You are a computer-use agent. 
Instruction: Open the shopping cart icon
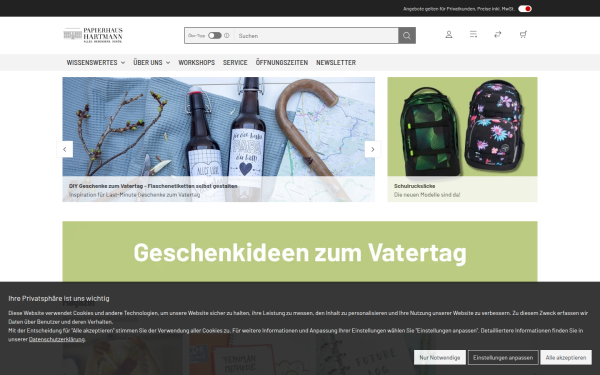click(523, 35)
